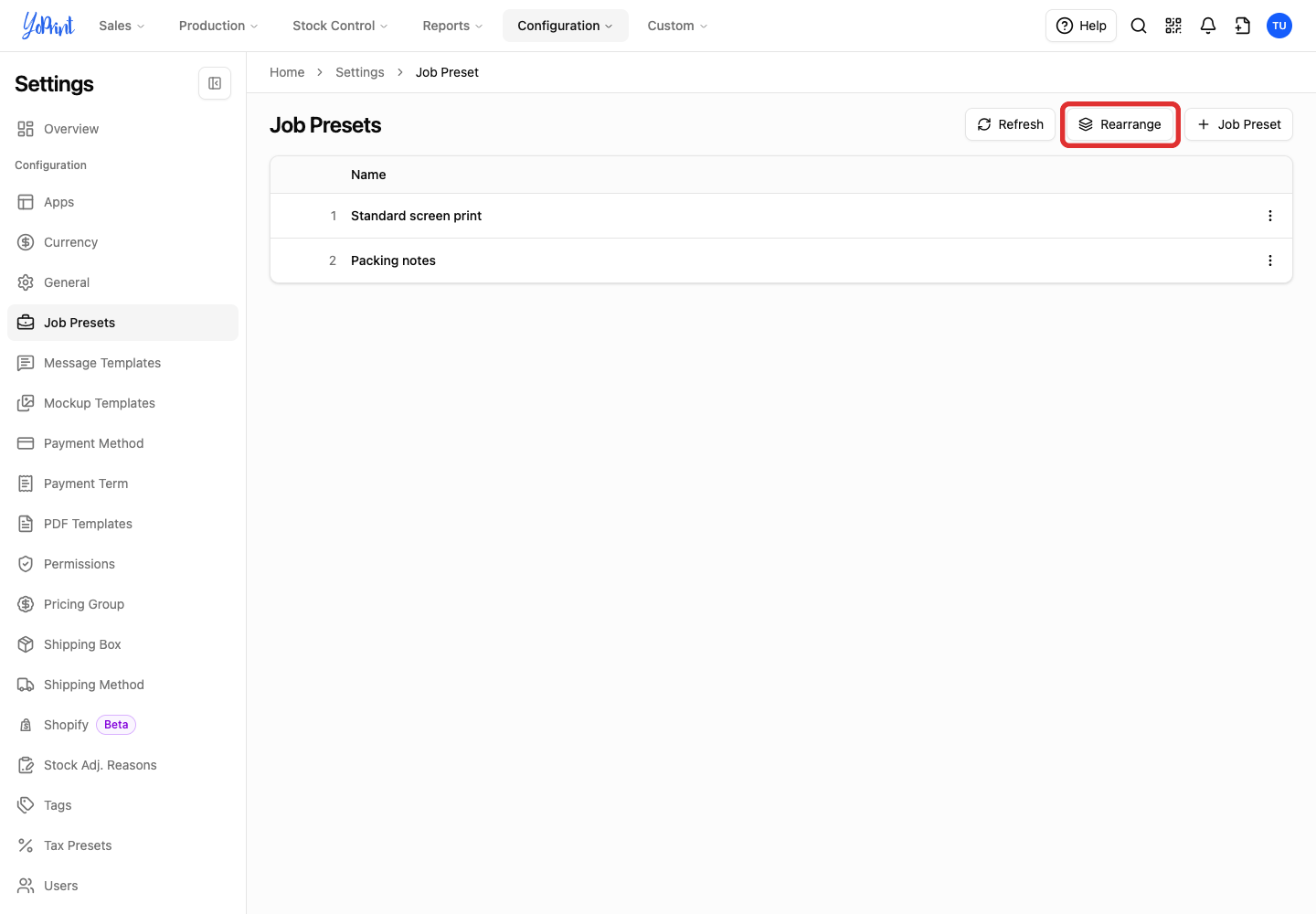The height and width of the screenshot is (914, 1316).
Task: Add a new Job Preset
Action: [x=1238, y=124]
